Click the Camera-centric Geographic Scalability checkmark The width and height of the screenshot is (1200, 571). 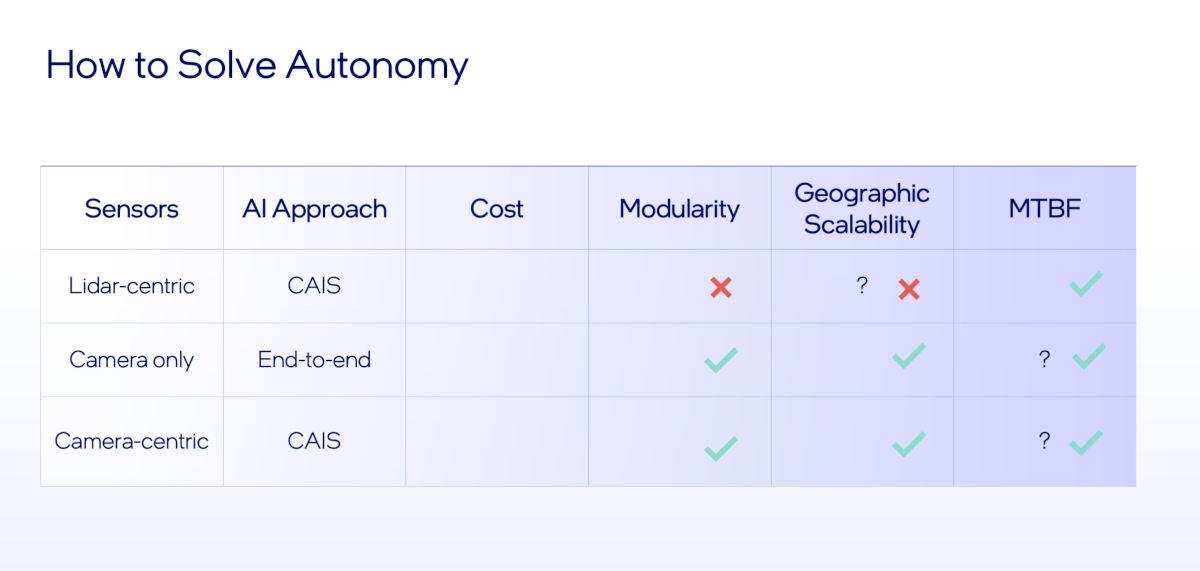point(908,444)
